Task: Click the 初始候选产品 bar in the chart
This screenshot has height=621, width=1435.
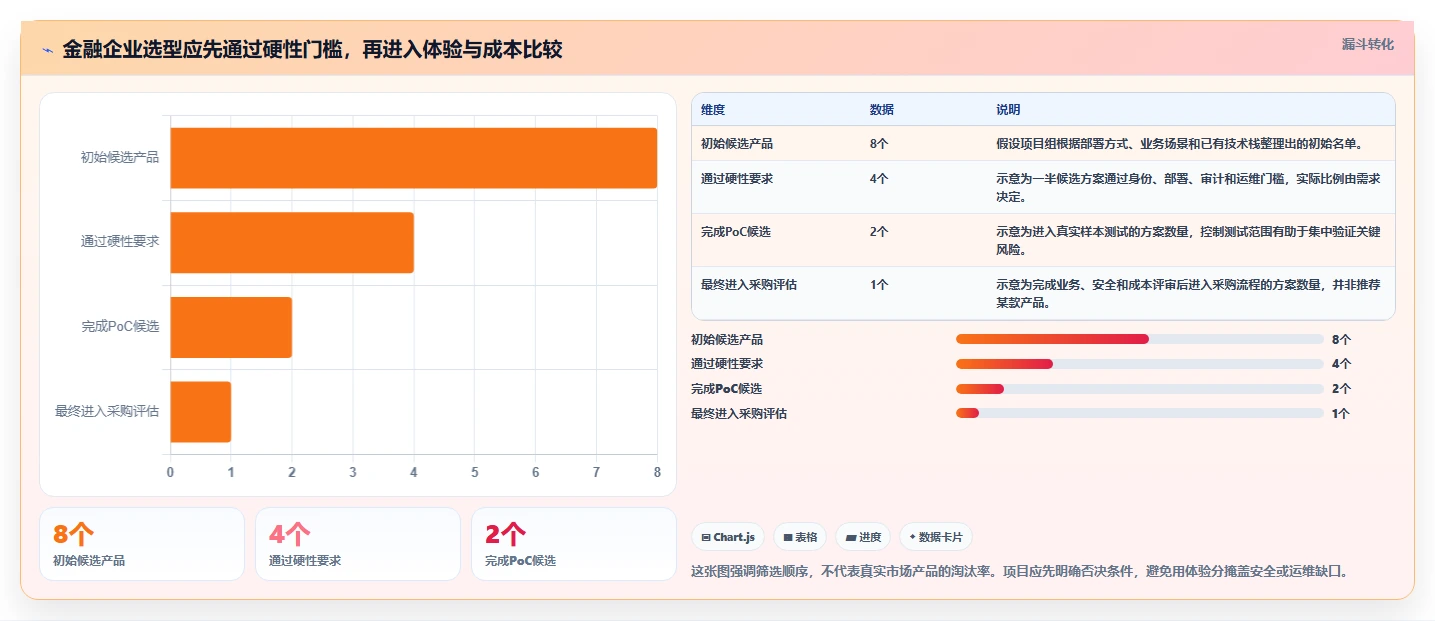Action: pos(413,158)
